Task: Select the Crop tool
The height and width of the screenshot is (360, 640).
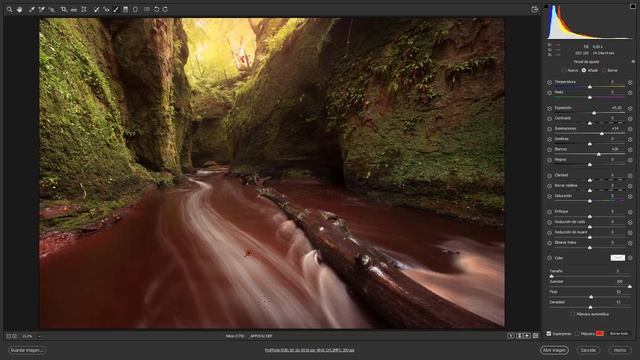Action: tap(64, 9)
